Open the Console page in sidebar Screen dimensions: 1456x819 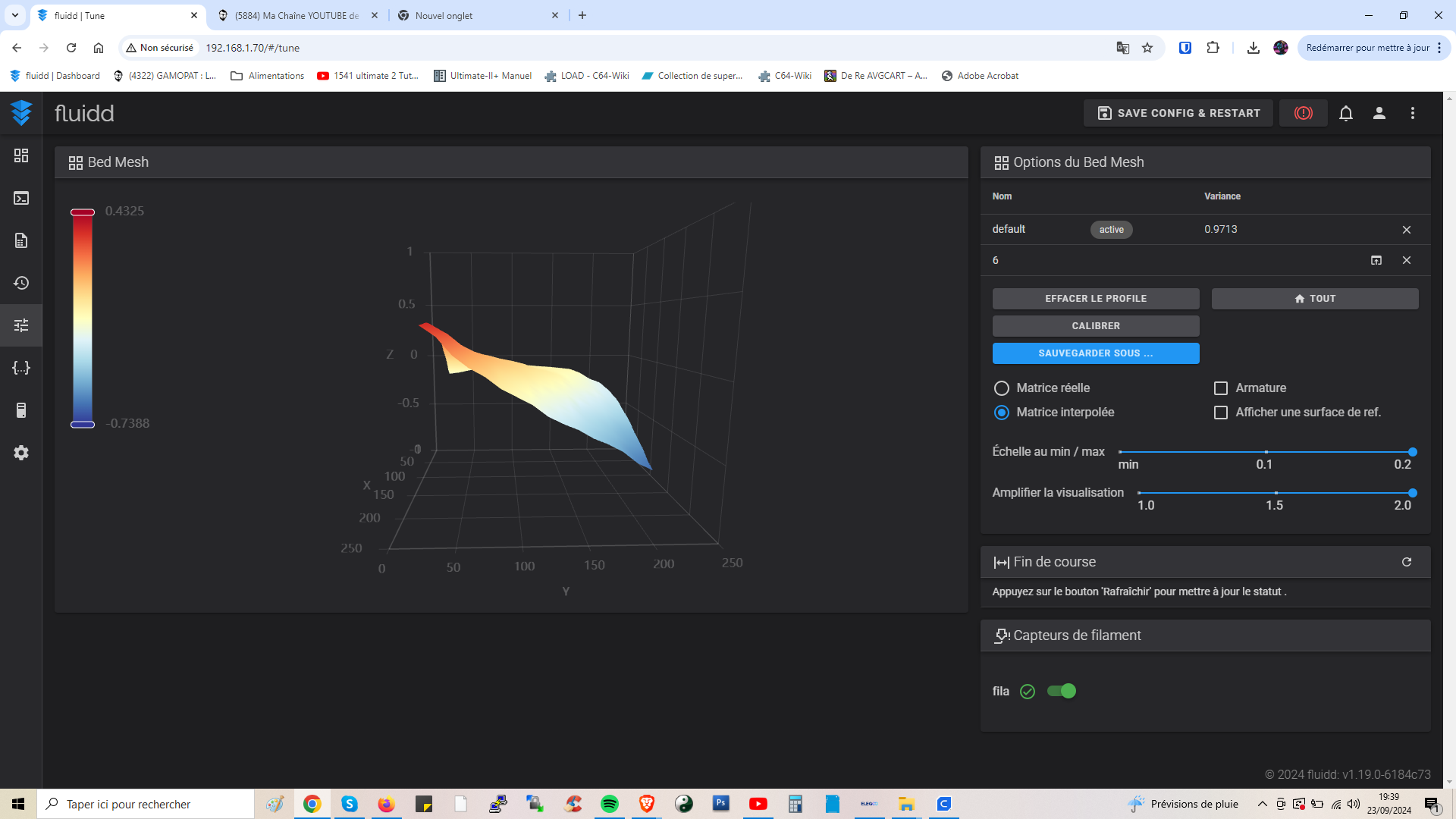pyautogui.click(x=21, y=198)
